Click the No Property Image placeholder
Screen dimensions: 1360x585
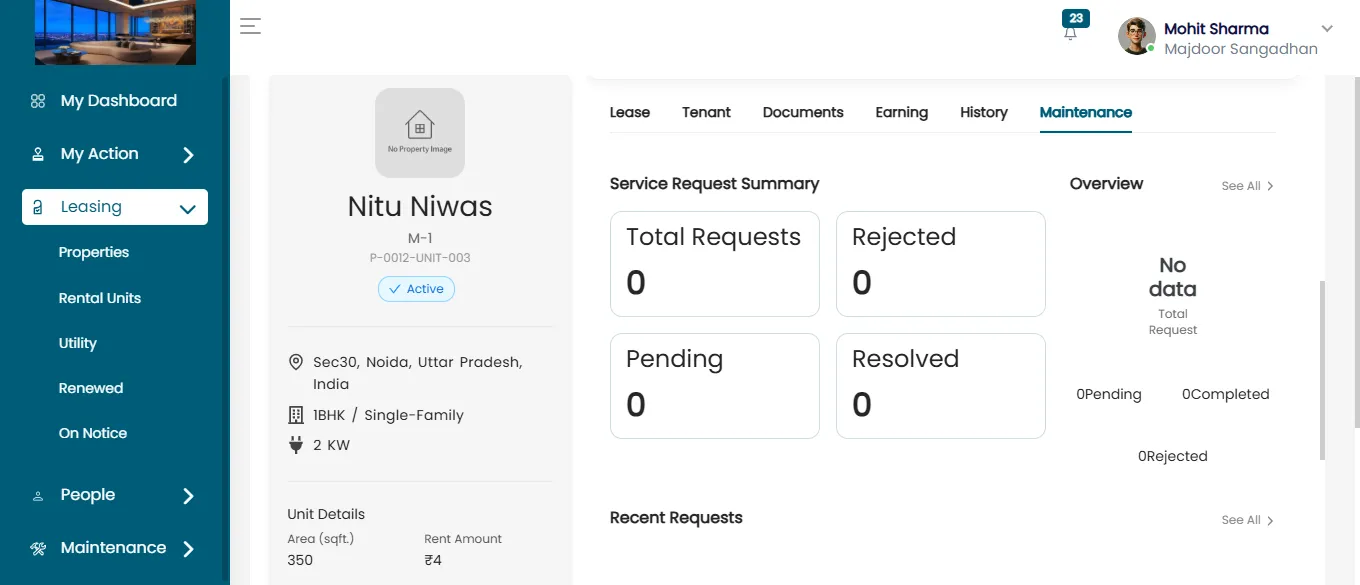click(420, 133)
